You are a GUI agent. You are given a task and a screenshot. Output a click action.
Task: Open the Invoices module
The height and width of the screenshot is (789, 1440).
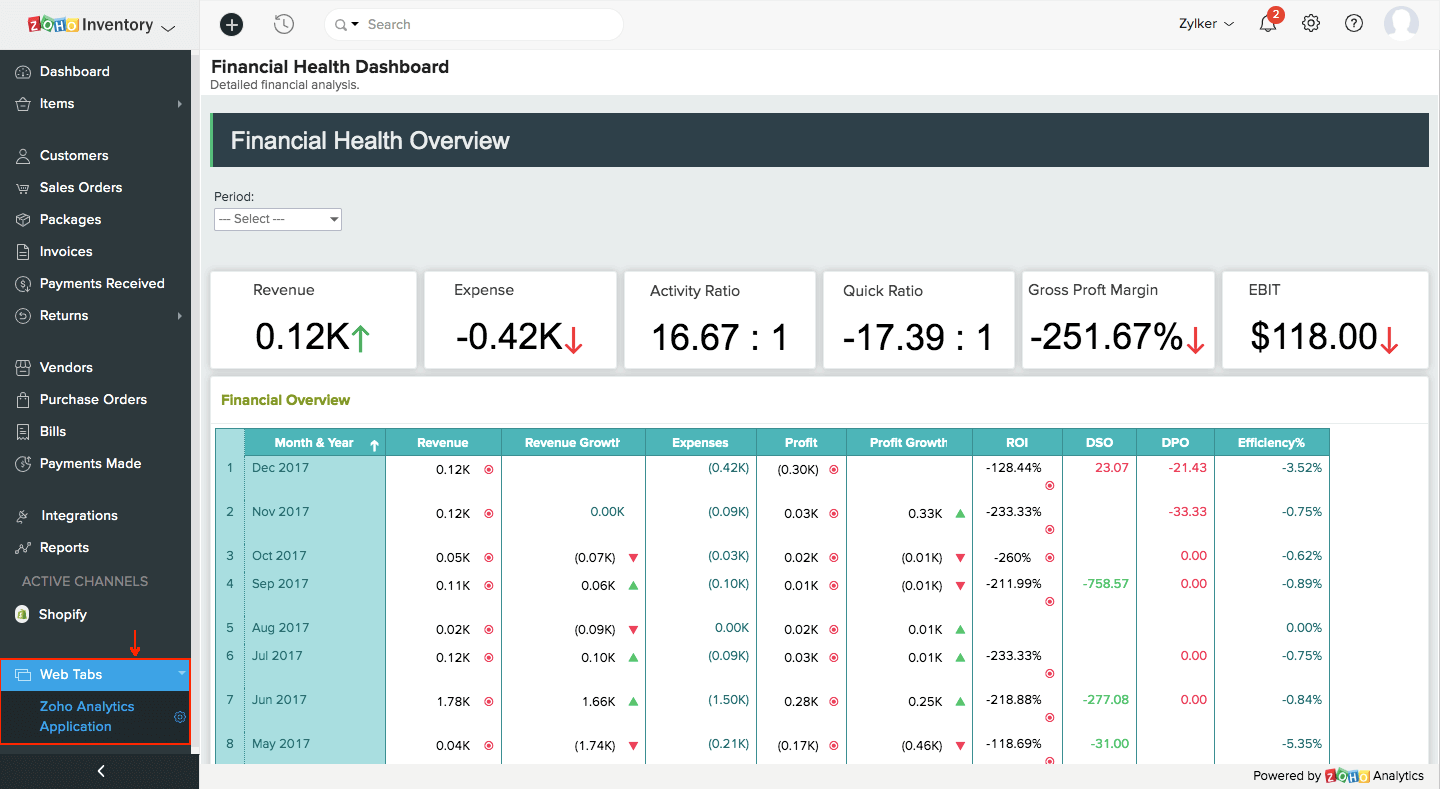[66, 252]
